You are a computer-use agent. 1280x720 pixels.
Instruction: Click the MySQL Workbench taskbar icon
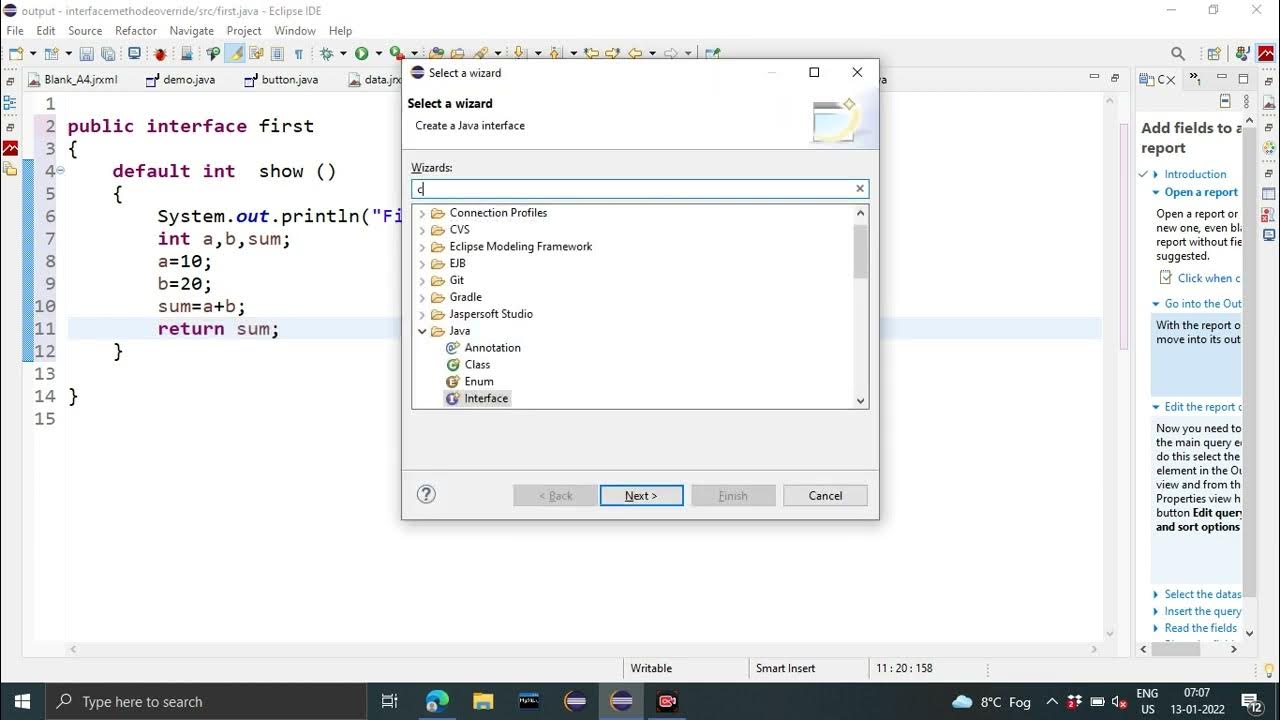(x=529, y=701)
